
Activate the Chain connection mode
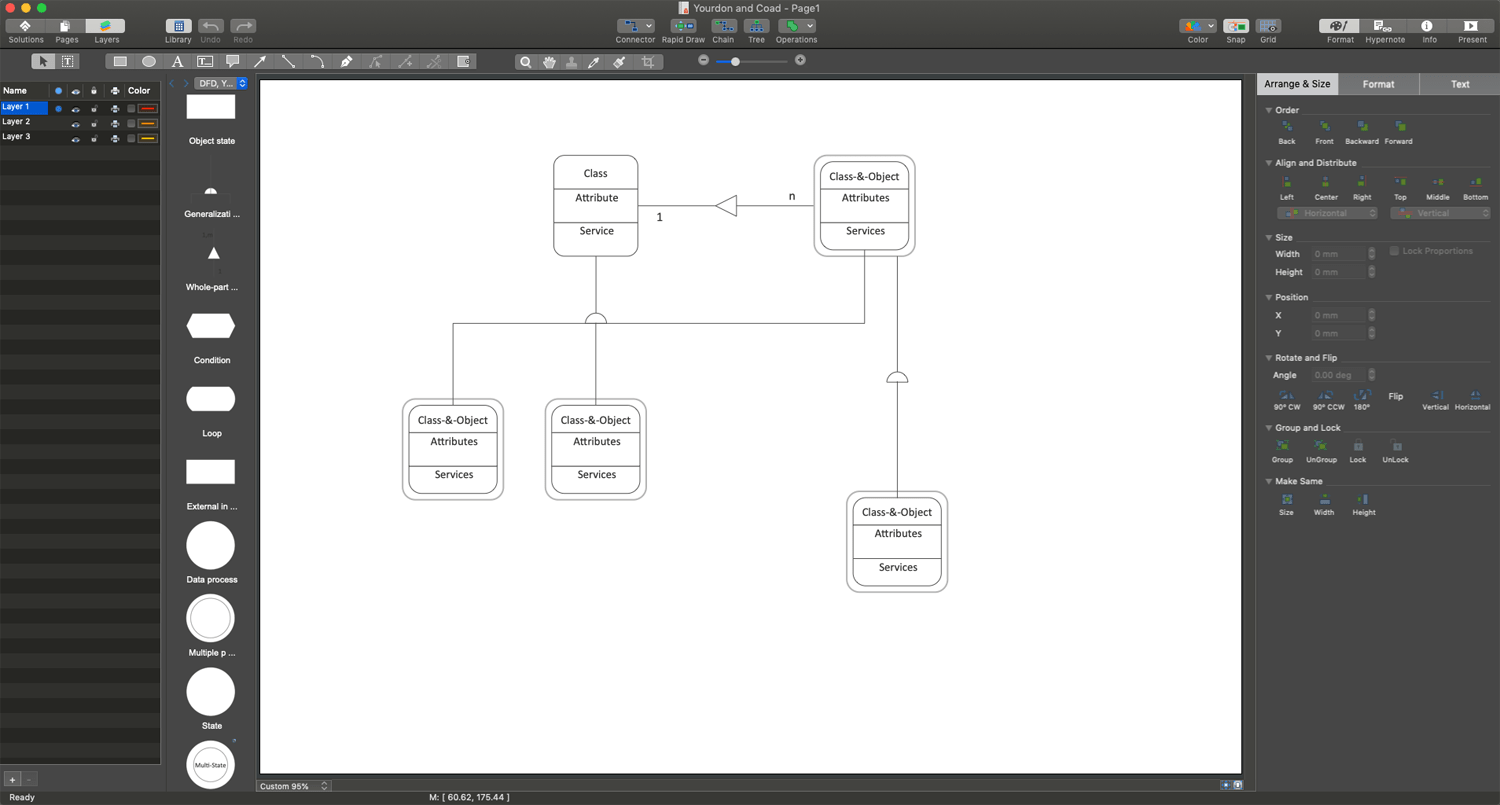[x=724, y=27]
